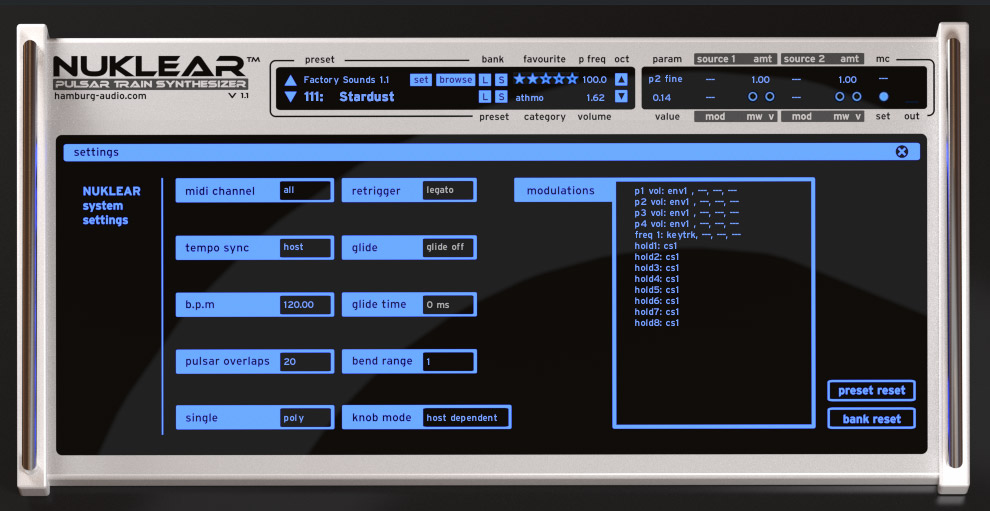
Task: Click the preset up arrow
Action: click(290, 80)
